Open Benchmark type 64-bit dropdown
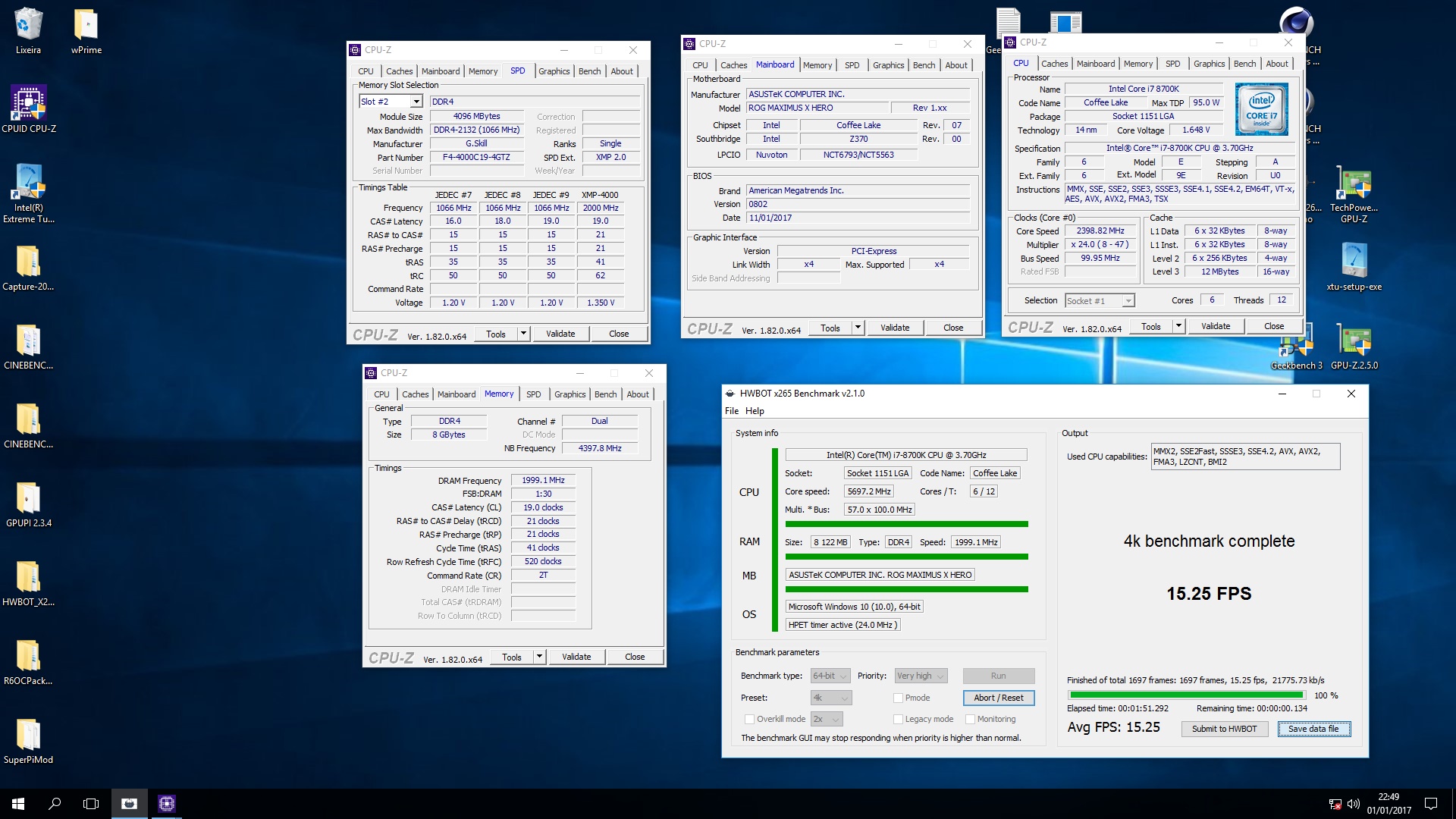 (829, 676)
